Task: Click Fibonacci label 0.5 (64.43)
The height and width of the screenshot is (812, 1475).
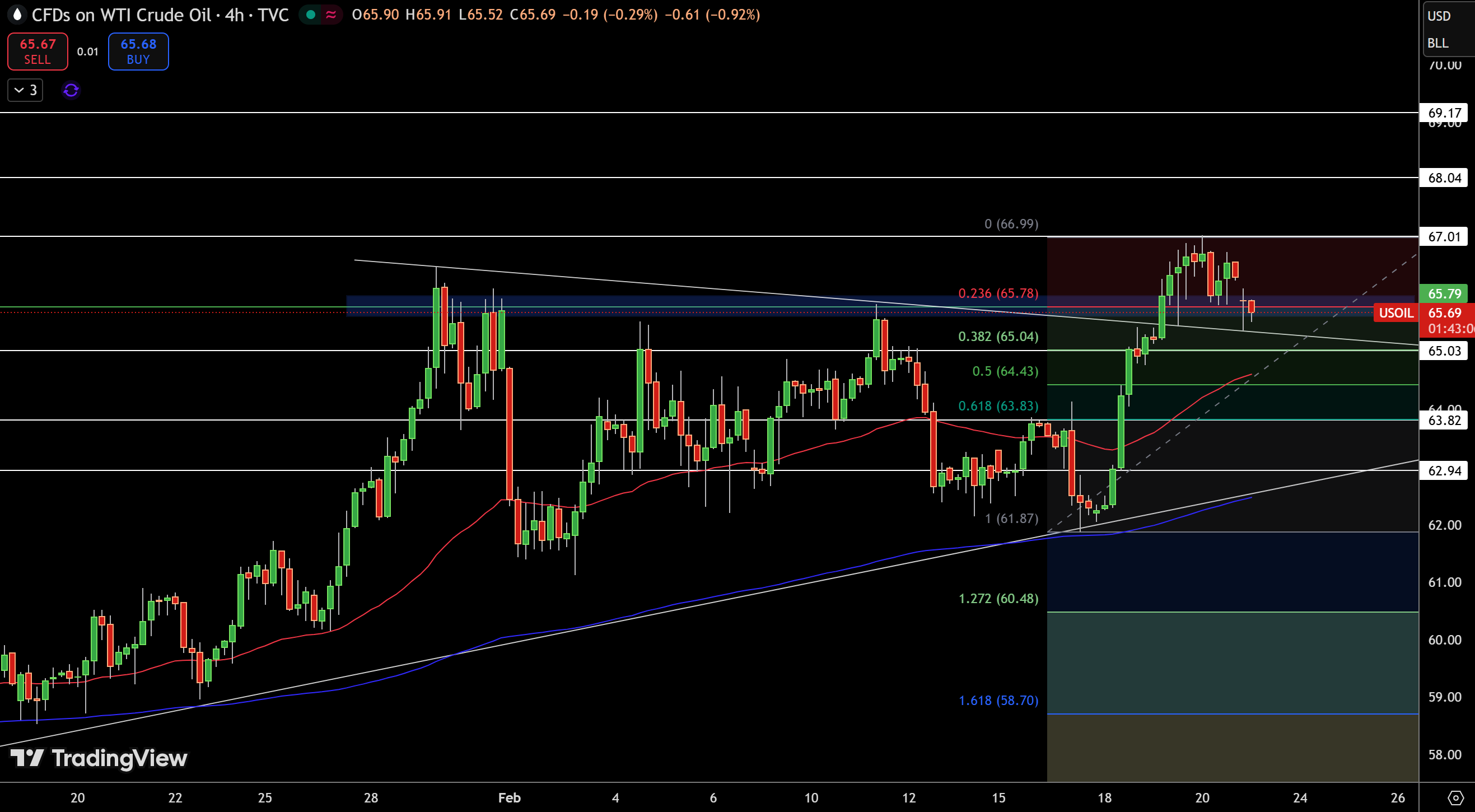Action: tap(1005, 372)
